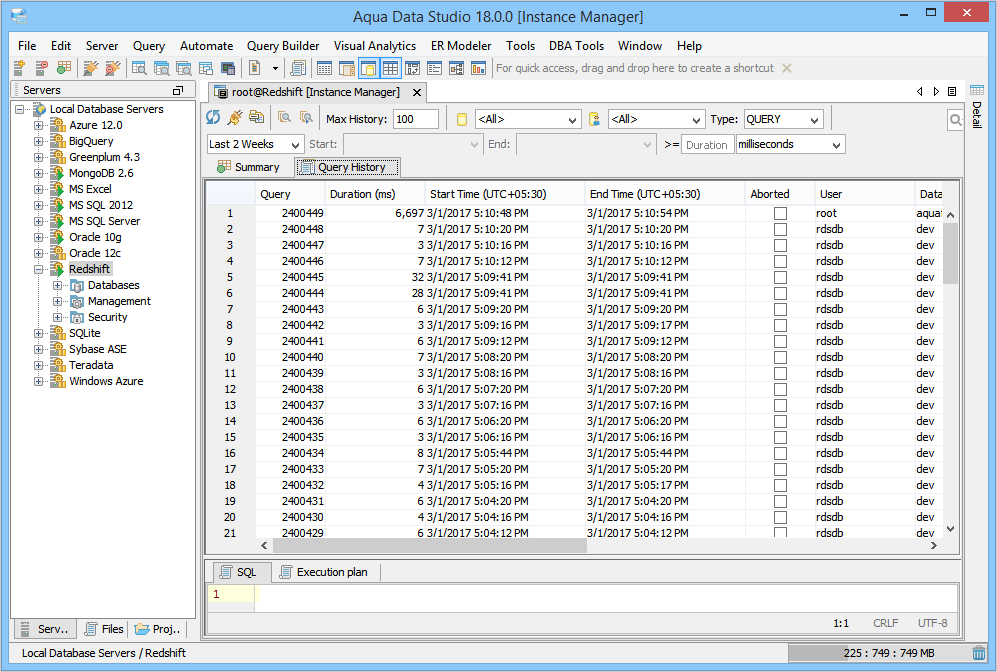Screen dimensions: 997x672
Task: Open the DBA Tools menu
Action: coord(576,46)
